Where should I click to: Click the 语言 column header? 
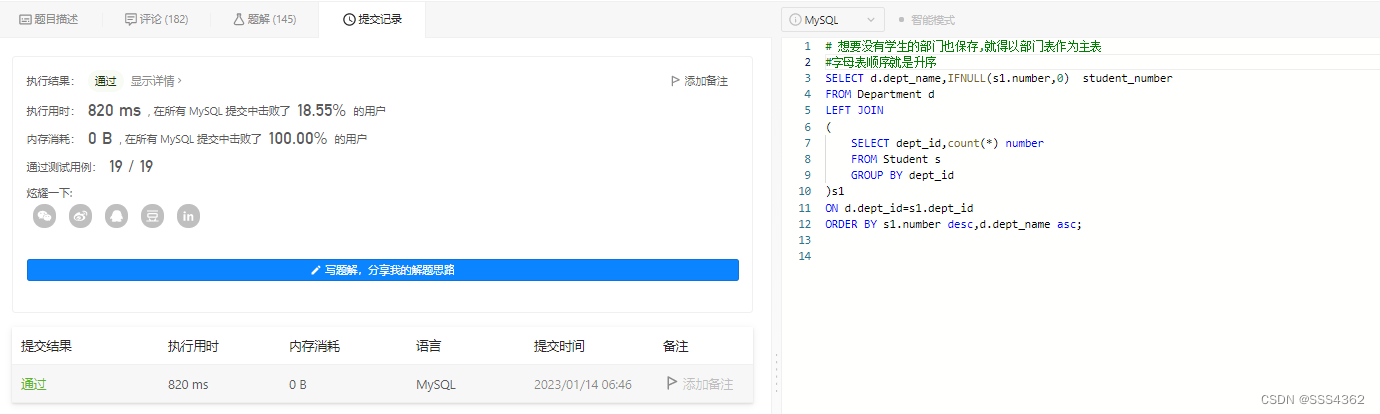click(428, 346)
